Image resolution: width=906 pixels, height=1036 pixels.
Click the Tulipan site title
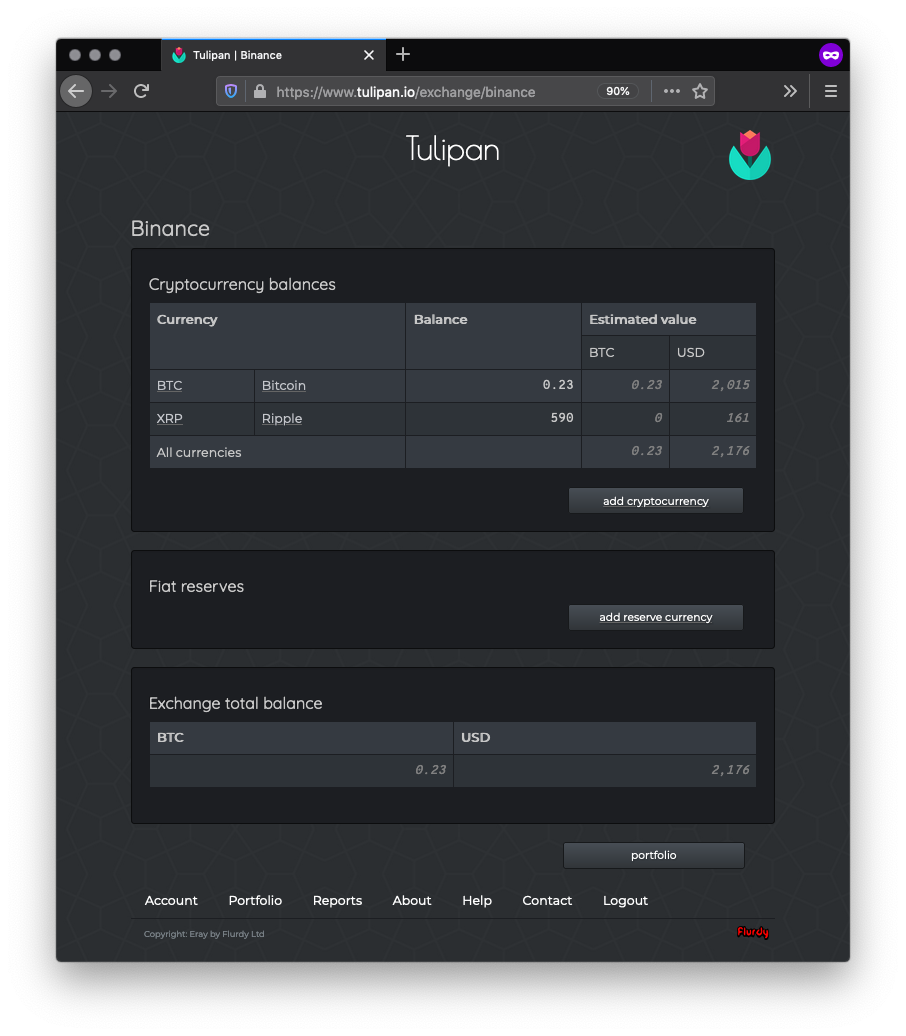click(453, 149)
